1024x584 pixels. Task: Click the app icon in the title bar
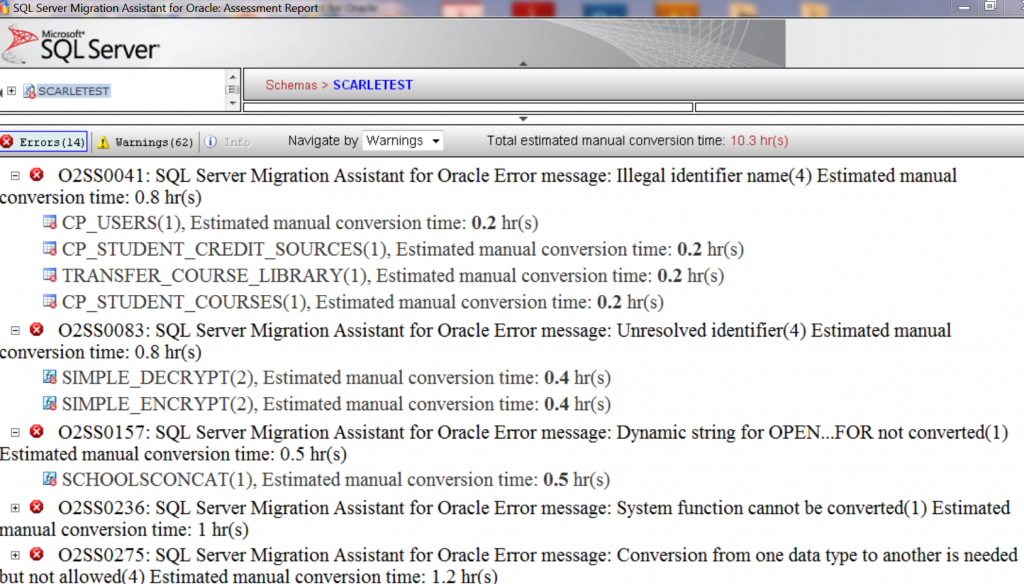point(5,8)
